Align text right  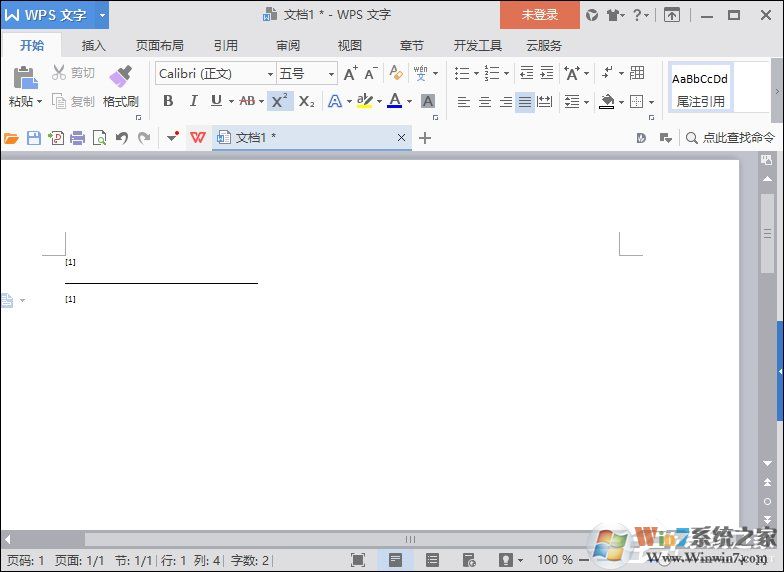(506, 102)
